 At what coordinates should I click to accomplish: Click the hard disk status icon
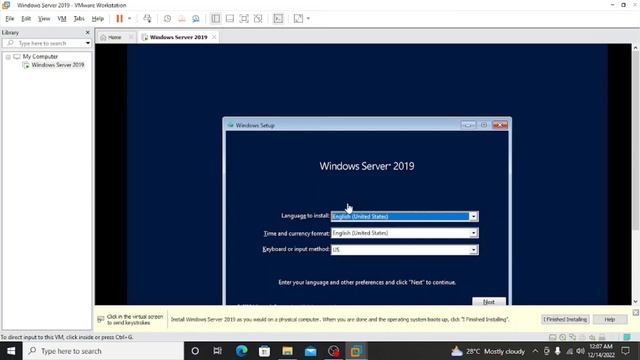point(553,337)
